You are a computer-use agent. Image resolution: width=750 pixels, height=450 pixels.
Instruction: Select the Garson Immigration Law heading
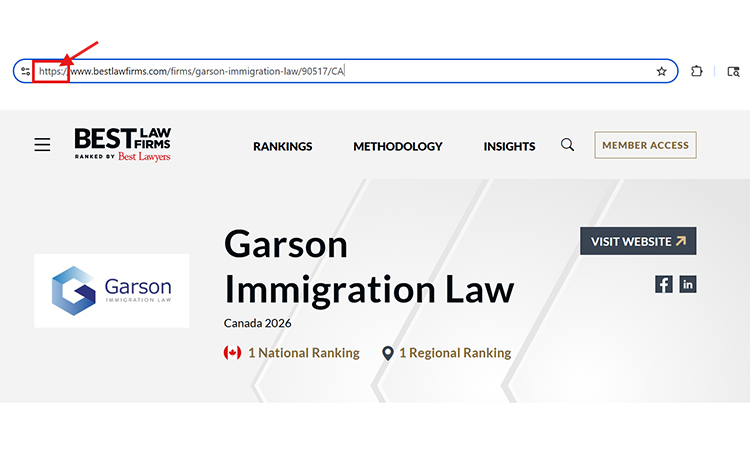coord(369,267)
